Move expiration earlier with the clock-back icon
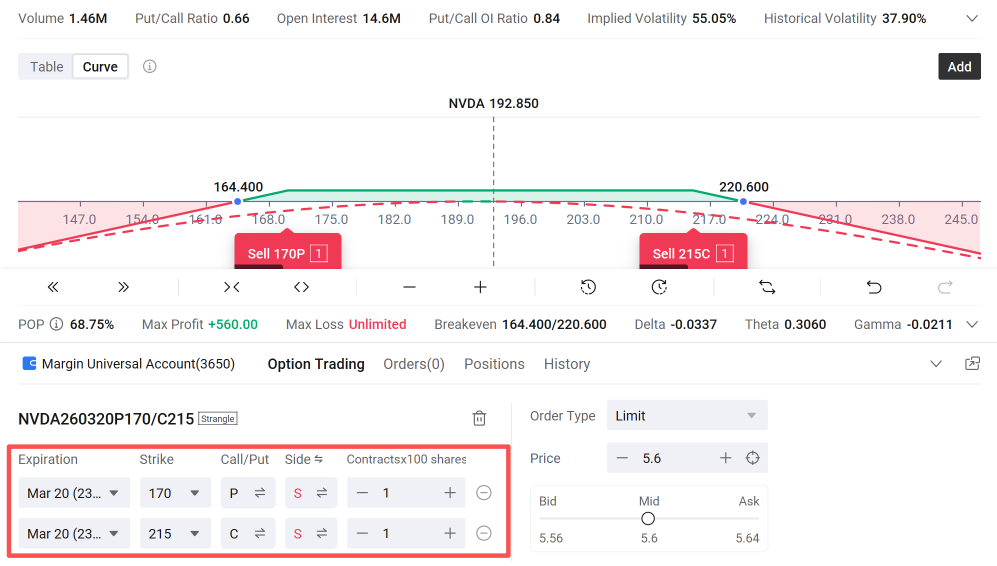Screen dimensions: 997x566 point(588,287)
